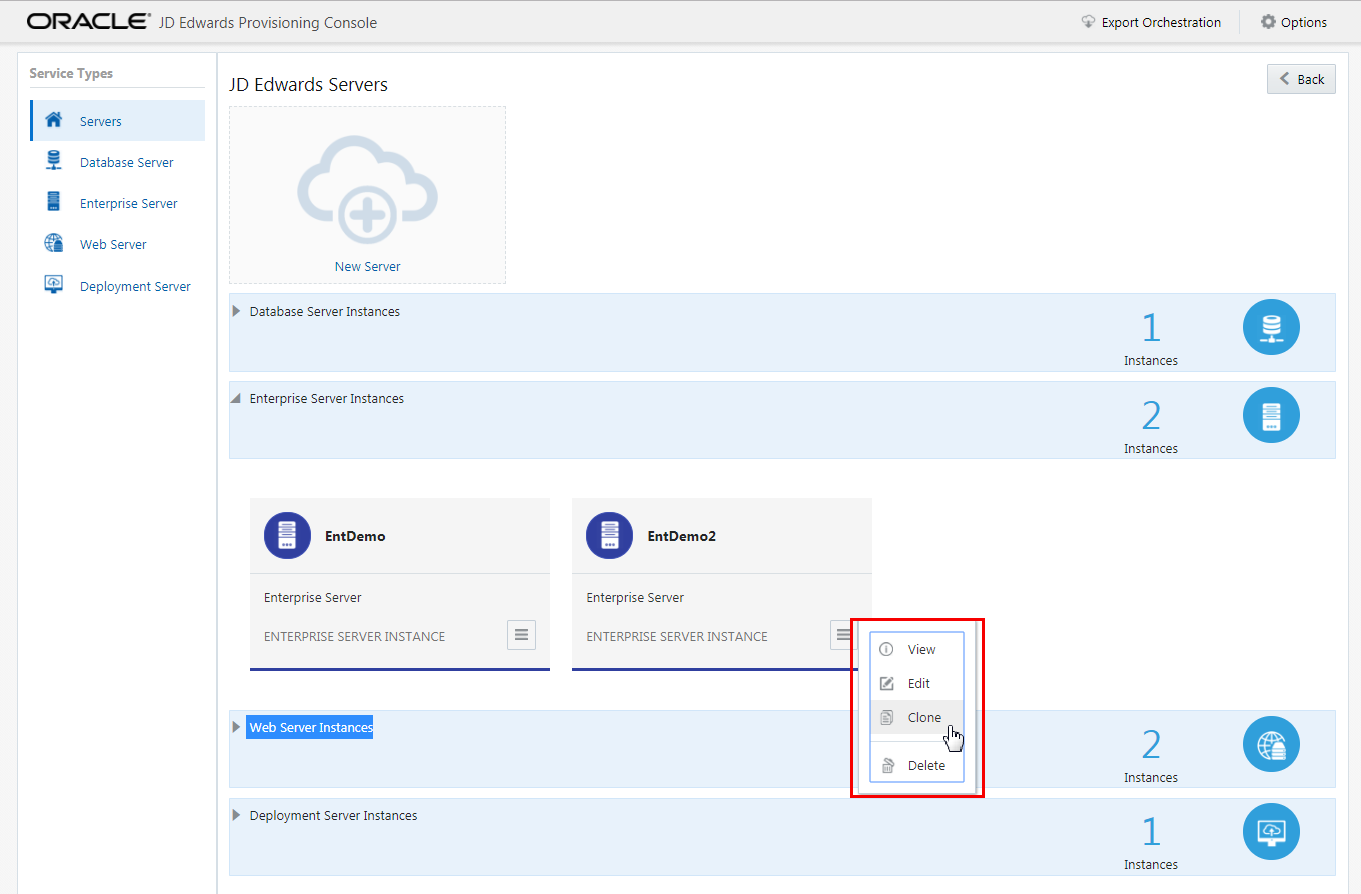Click the Enterprise Server icon in sidebar
This screenshot has height=894, width=1361.
click(54, 202)
